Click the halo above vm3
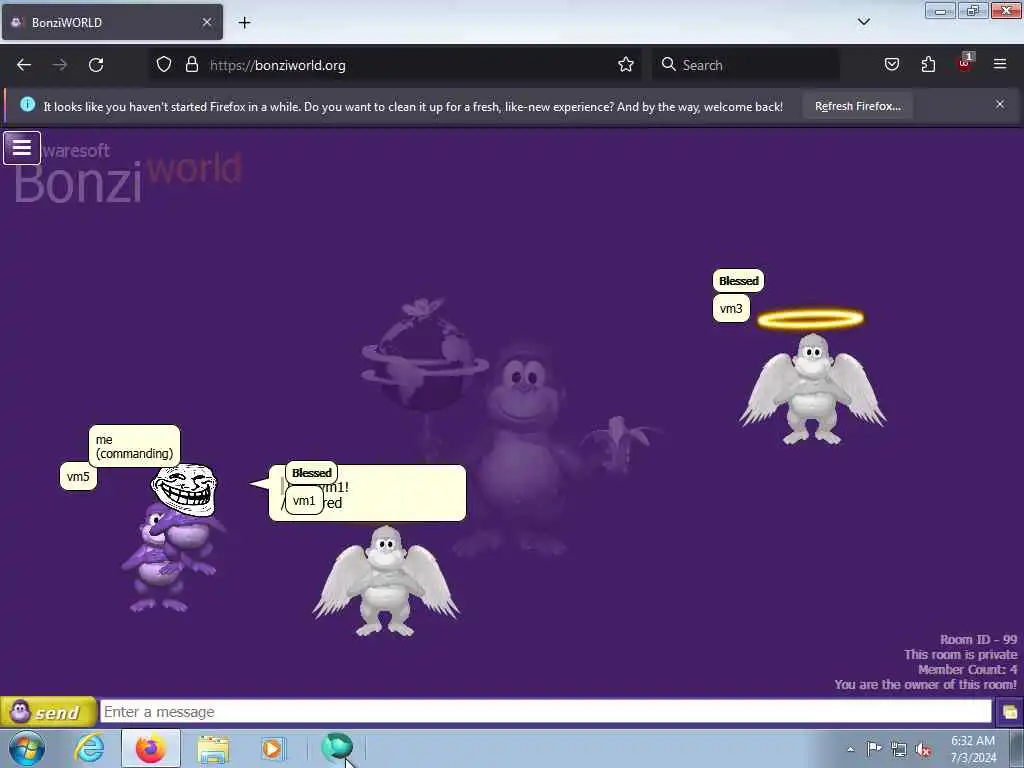Image resolution: width=1024 pixels, height=768 pixels. coord(810,319)
